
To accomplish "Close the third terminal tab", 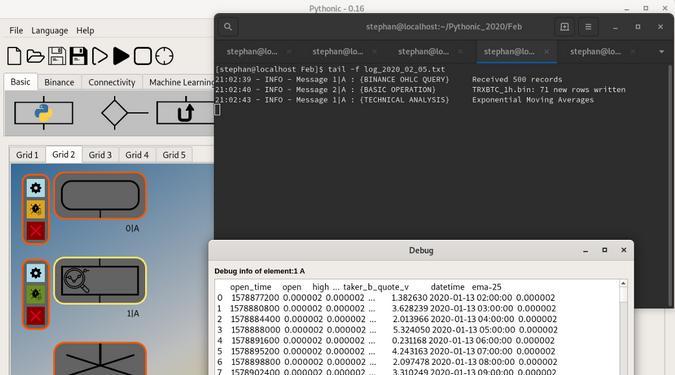I will coord(460,52).
